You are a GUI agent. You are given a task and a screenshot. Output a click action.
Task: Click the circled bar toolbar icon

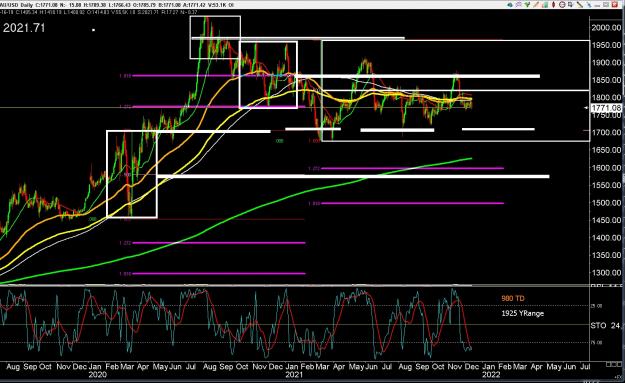pos(562,5)
